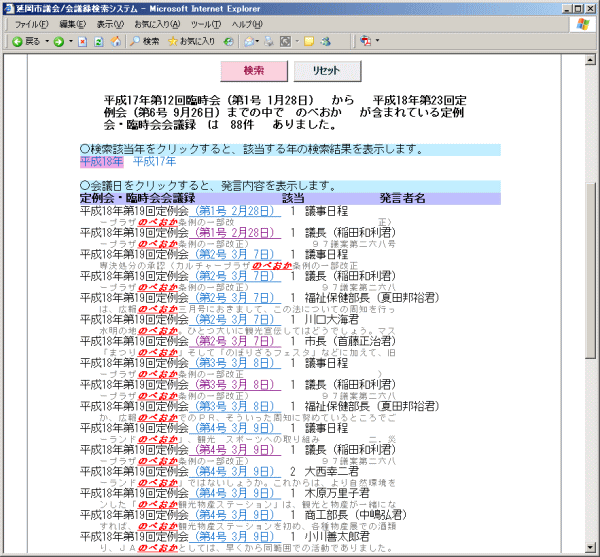600x557 pixels.
Task: Open 第4号 3月9日 link in 議事日程 row
Action: tap(235, 428)
